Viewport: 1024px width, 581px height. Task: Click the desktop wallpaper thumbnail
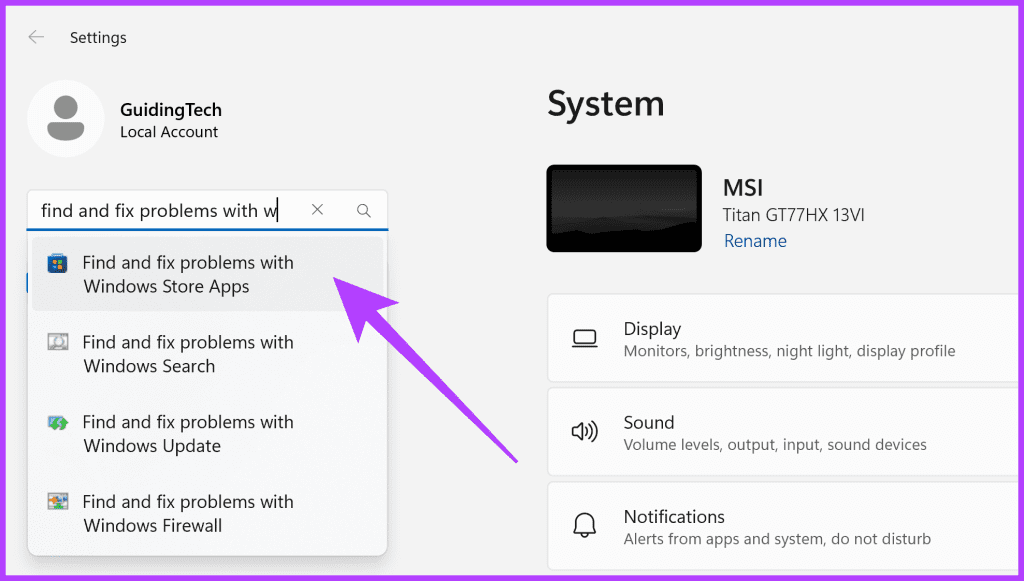point(624,208)
